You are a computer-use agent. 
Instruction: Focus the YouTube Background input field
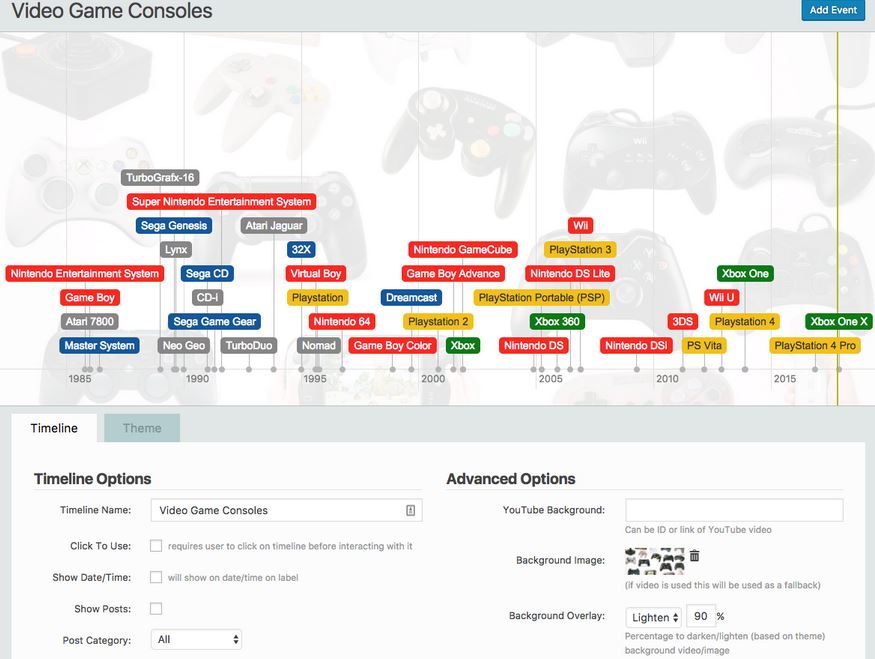click(x=734, y=510)
